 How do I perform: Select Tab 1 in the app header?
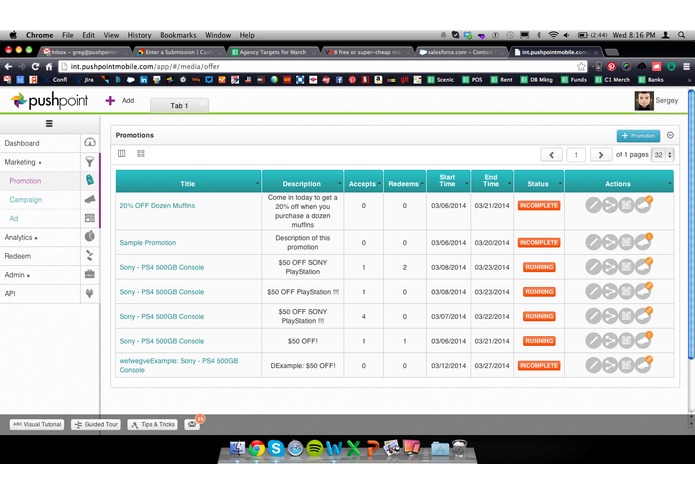tap(179, 105)
